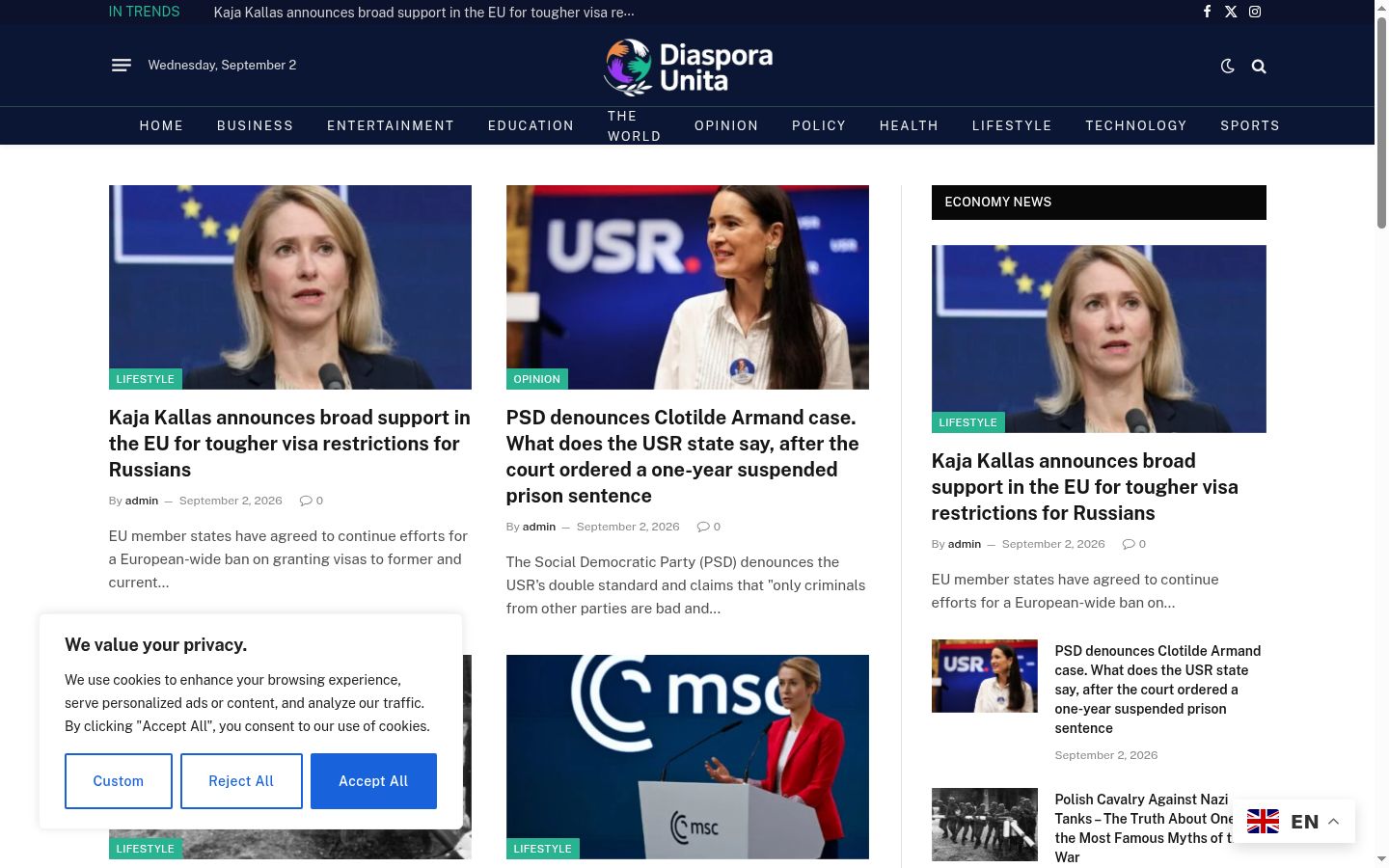1389x868 pixels.
Task: Open sidebar headline 'Kaja Kallas announces broad support'
Action: tap(1085, 487)
